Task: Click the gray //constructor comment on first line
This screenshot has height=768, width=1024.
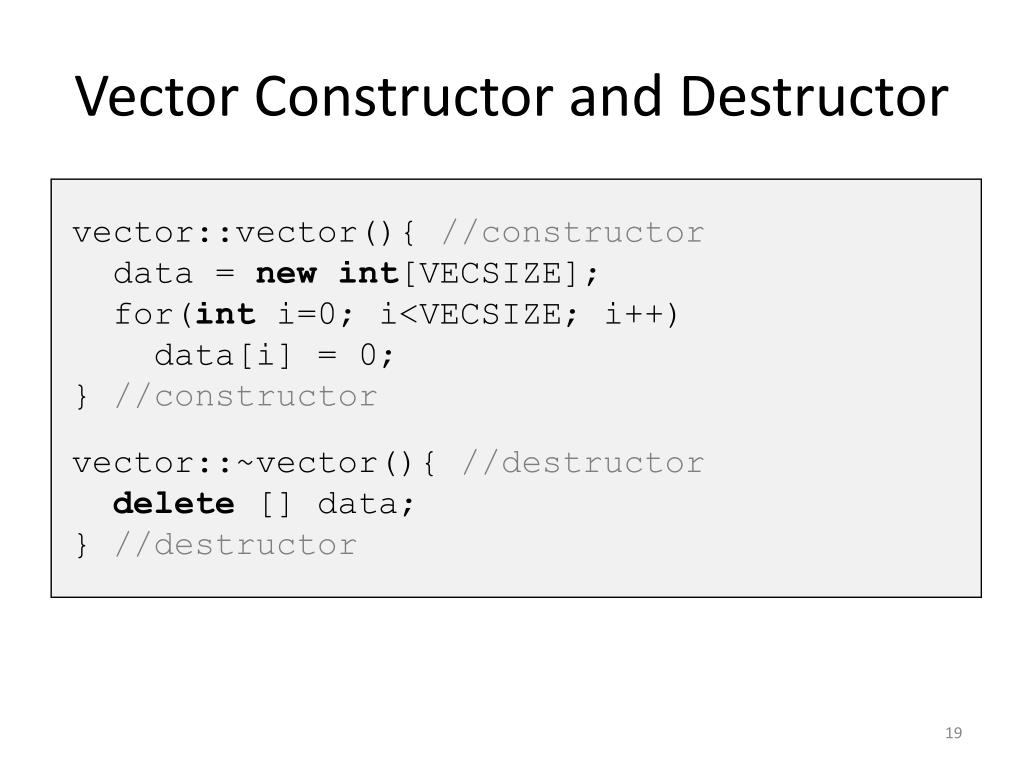Action: click(573, 233)
